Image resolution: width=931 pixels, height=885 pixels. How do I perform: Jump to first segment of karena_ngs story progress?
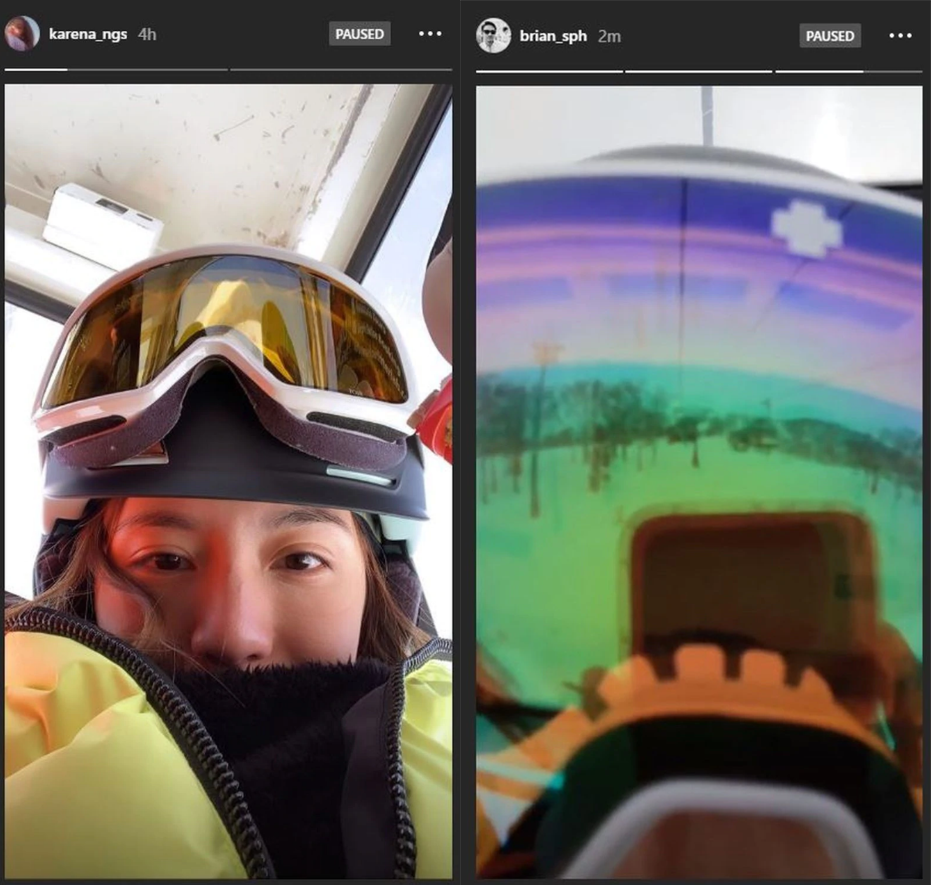pos(116,69)
